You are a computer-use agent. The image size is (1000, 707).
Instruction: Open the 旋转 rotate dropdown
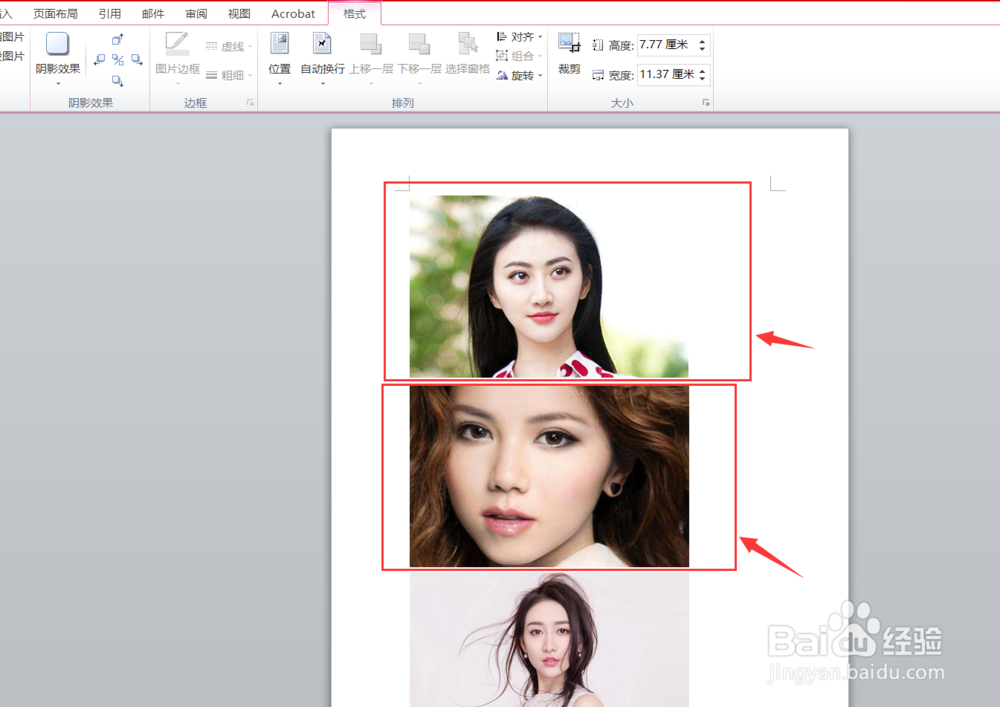[x=519, y=75]
